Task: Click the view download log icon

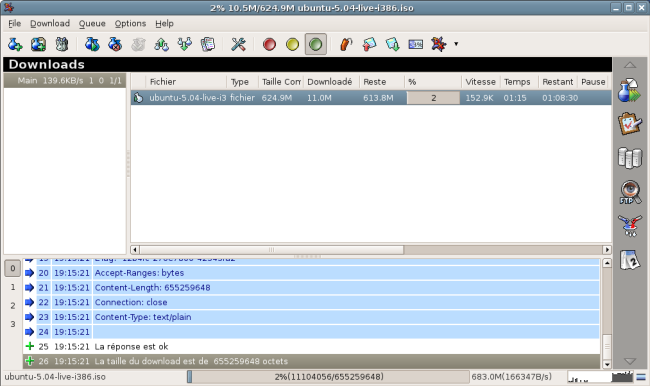Action: pyautogui.click(x=208, y=44)
